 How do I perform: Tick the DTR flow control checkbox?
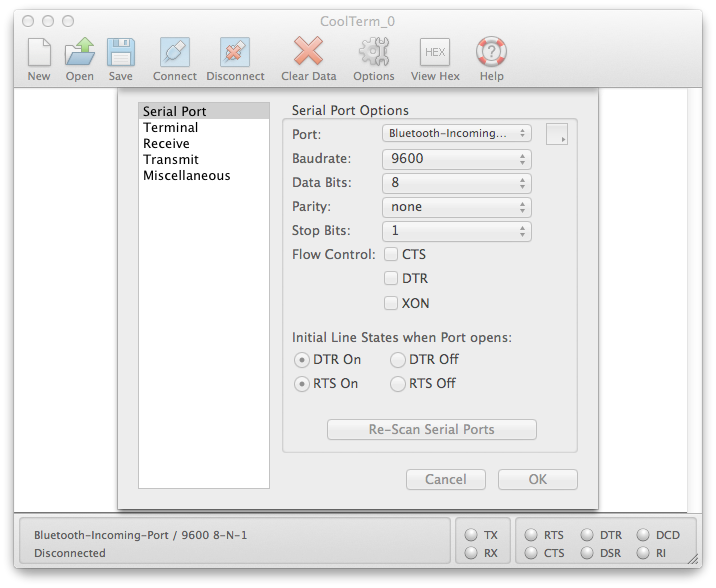coord(392,279)
